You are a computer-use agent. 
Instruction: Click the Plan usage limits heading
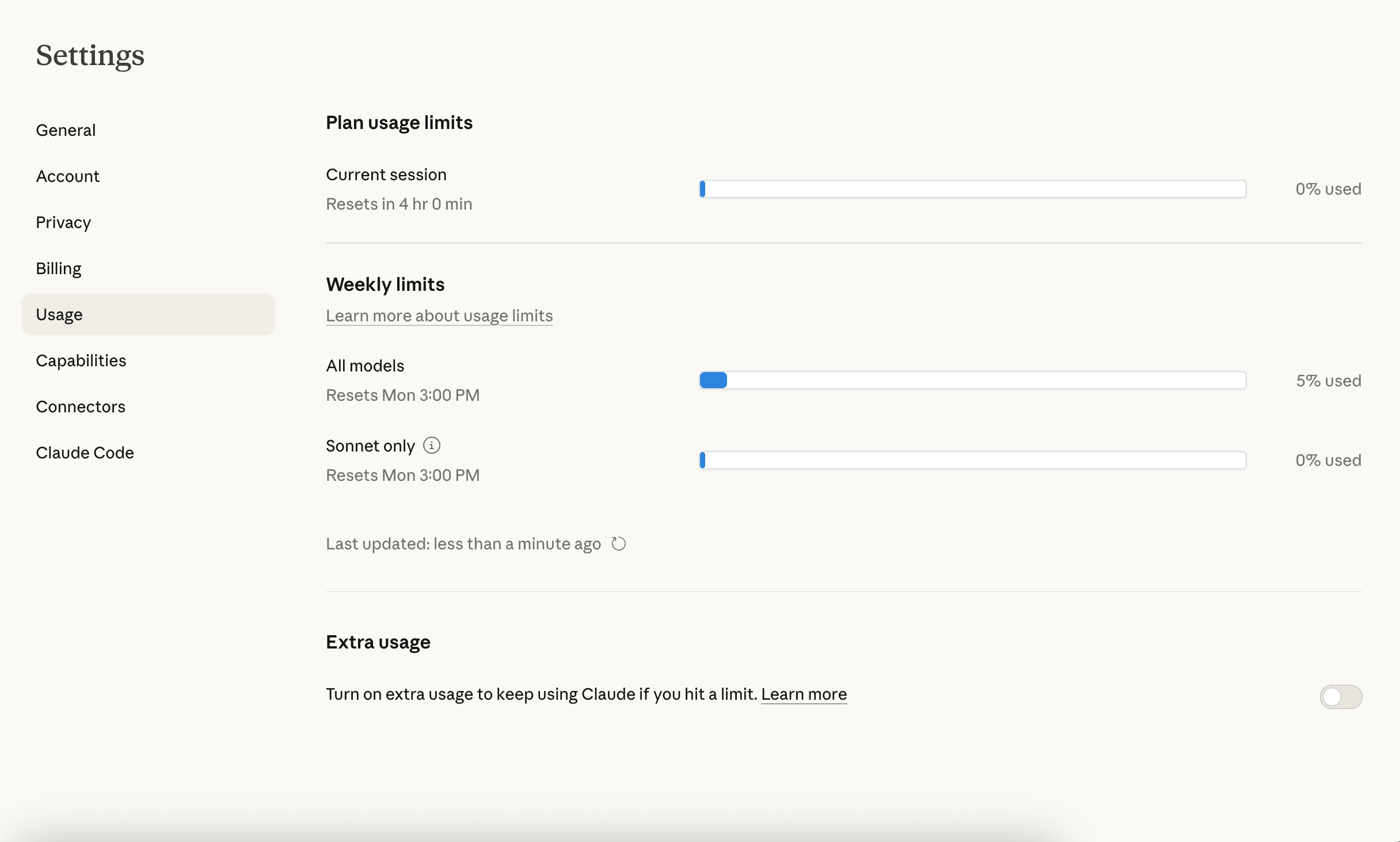[399, 123]
